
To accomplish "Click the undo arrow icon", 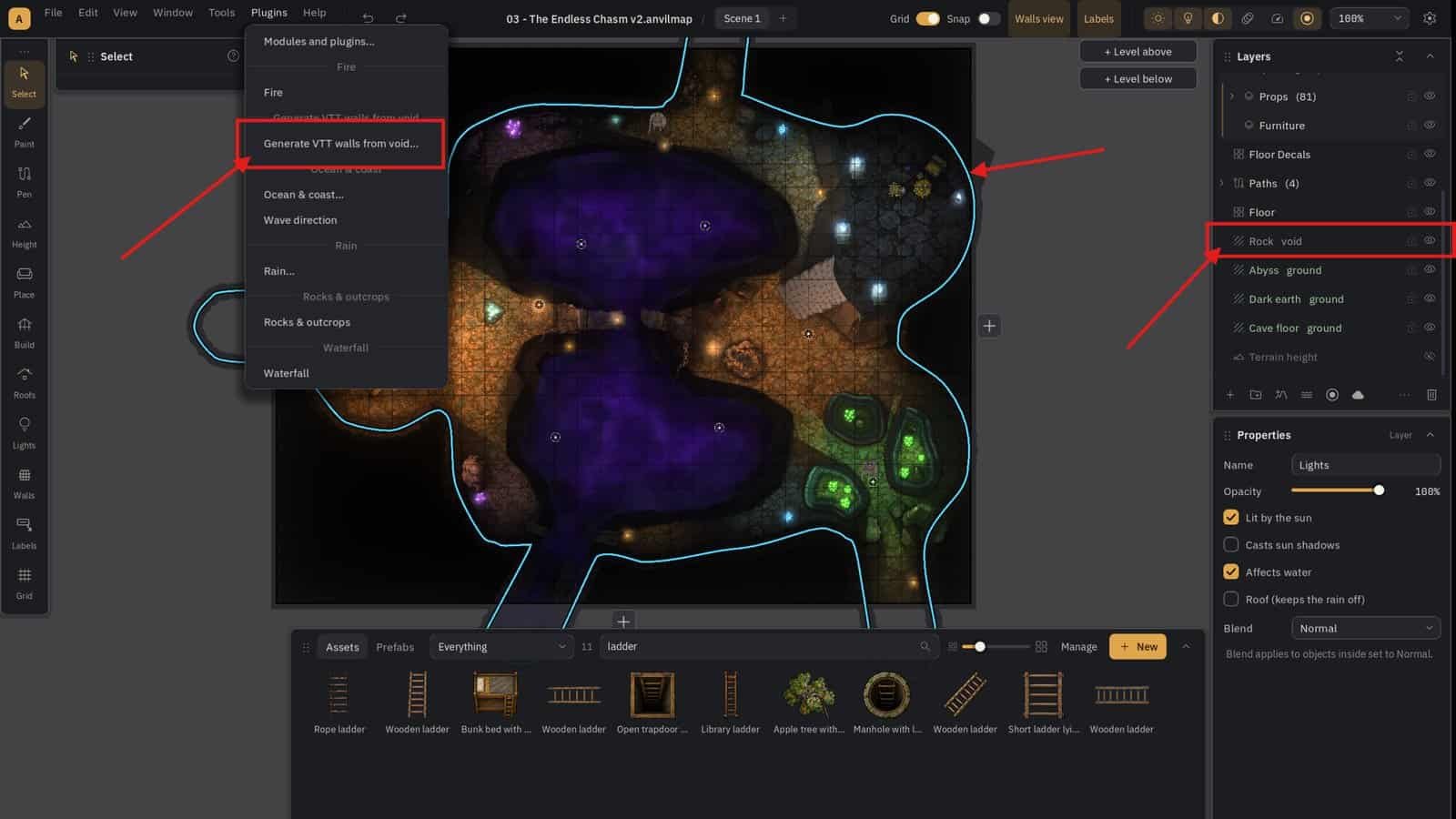I will coord(368,18).
